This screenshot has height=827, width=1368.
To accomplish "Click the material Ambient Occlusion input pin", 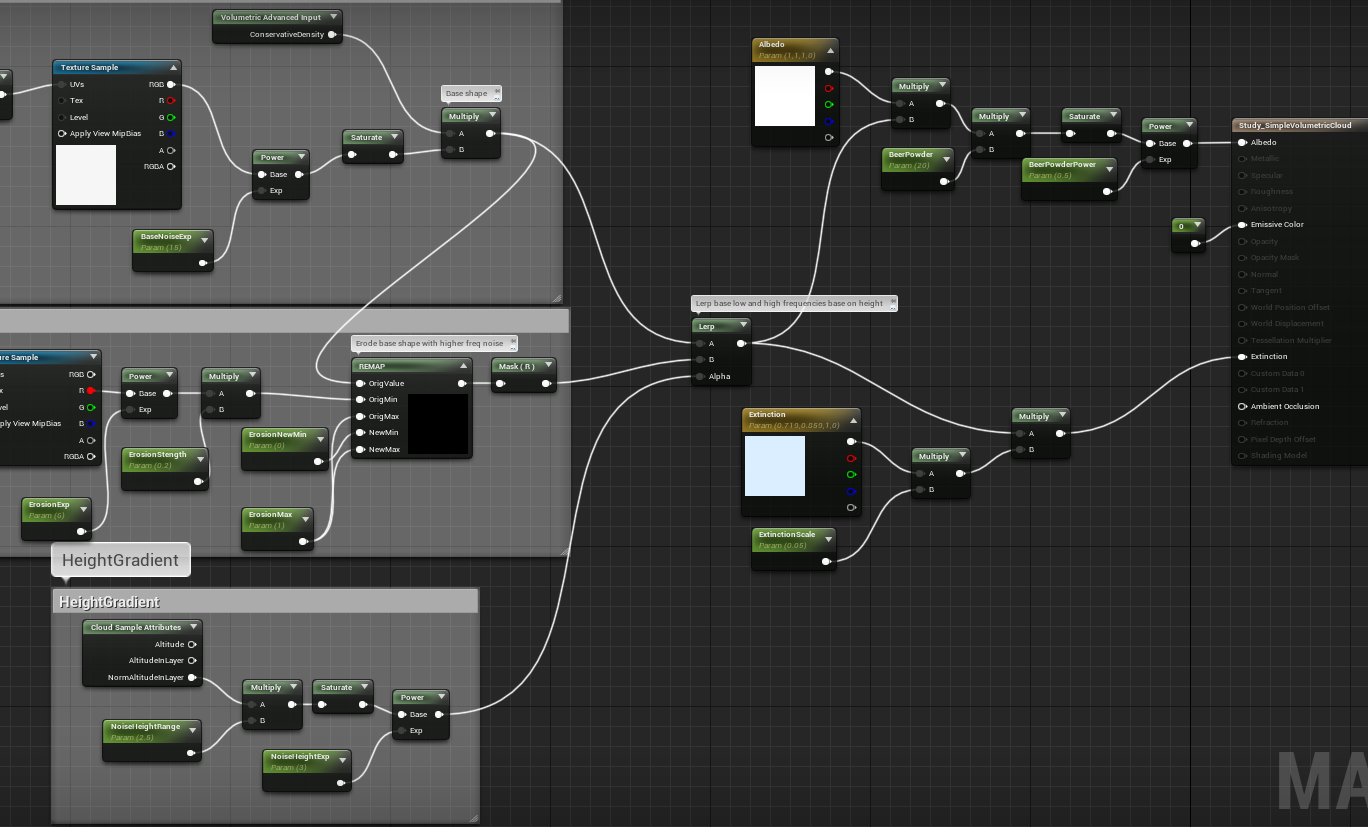I will [x=1242, y=406].
